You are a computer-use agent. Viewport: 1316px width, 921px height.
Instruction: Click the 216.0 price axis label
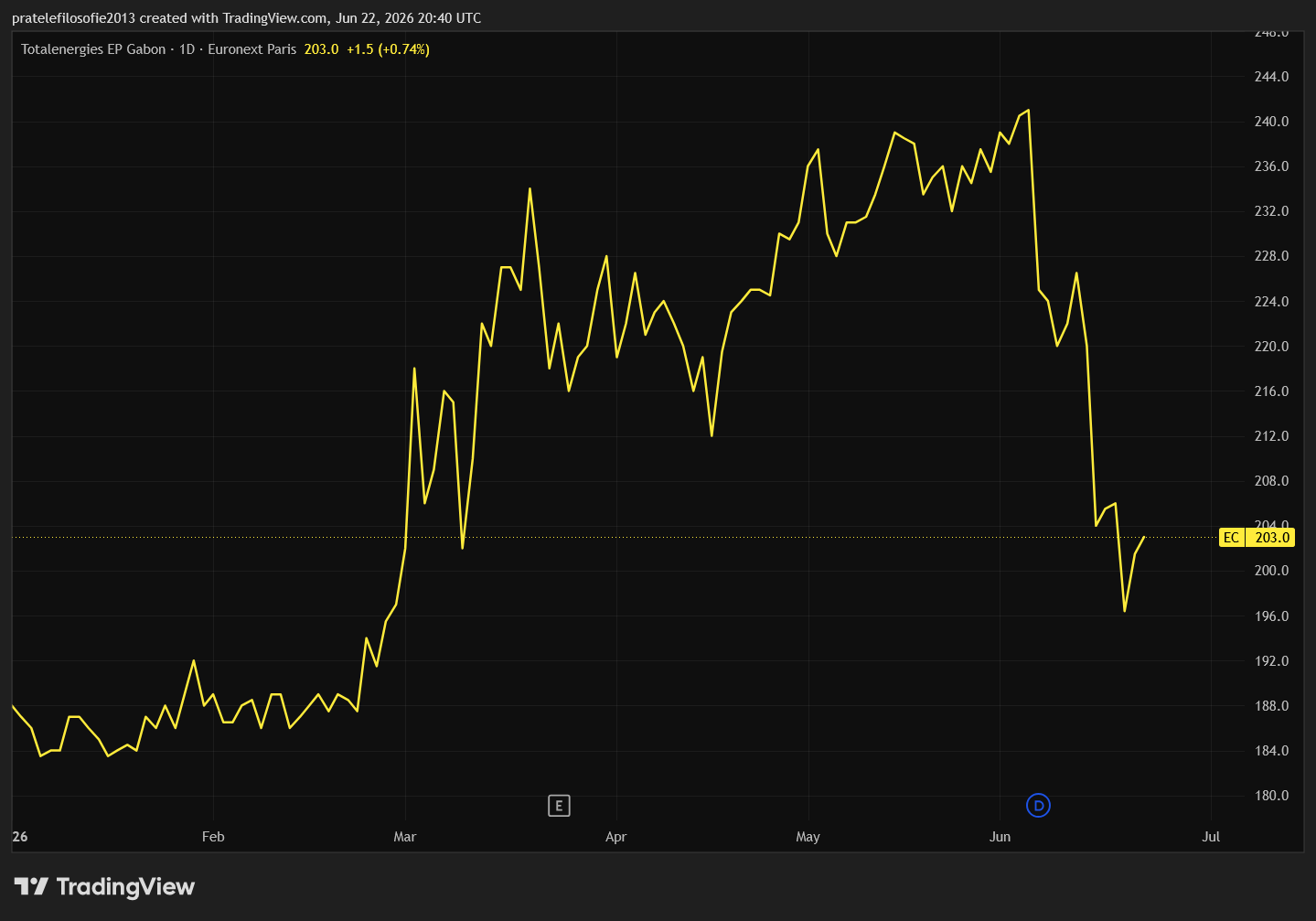[1271, 391]
